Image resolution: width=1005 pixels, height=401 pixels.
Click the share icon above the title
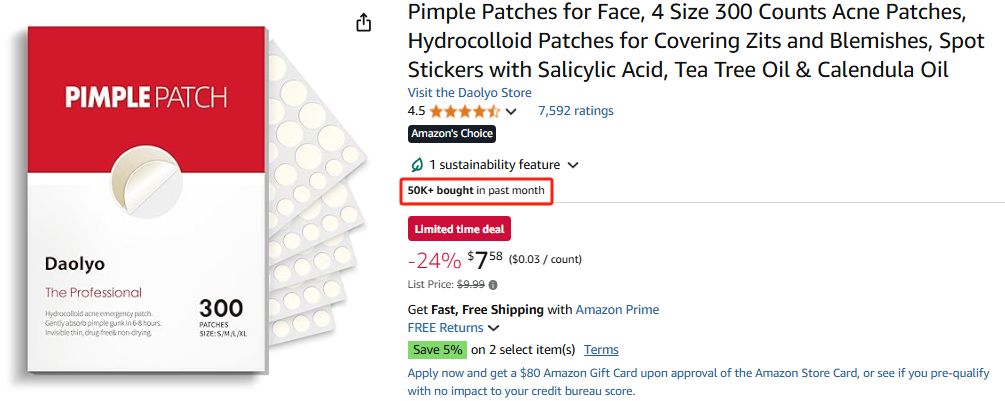click(364, 22)
